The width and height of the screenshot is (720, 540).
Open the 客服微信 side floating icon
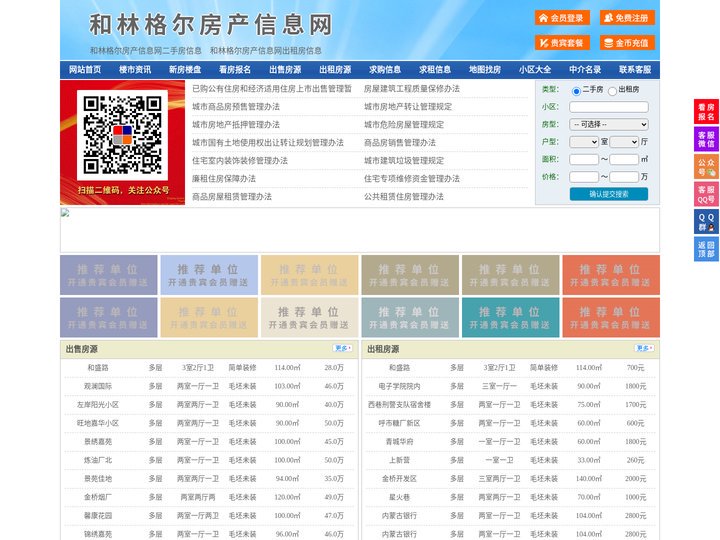coord(706,139)
